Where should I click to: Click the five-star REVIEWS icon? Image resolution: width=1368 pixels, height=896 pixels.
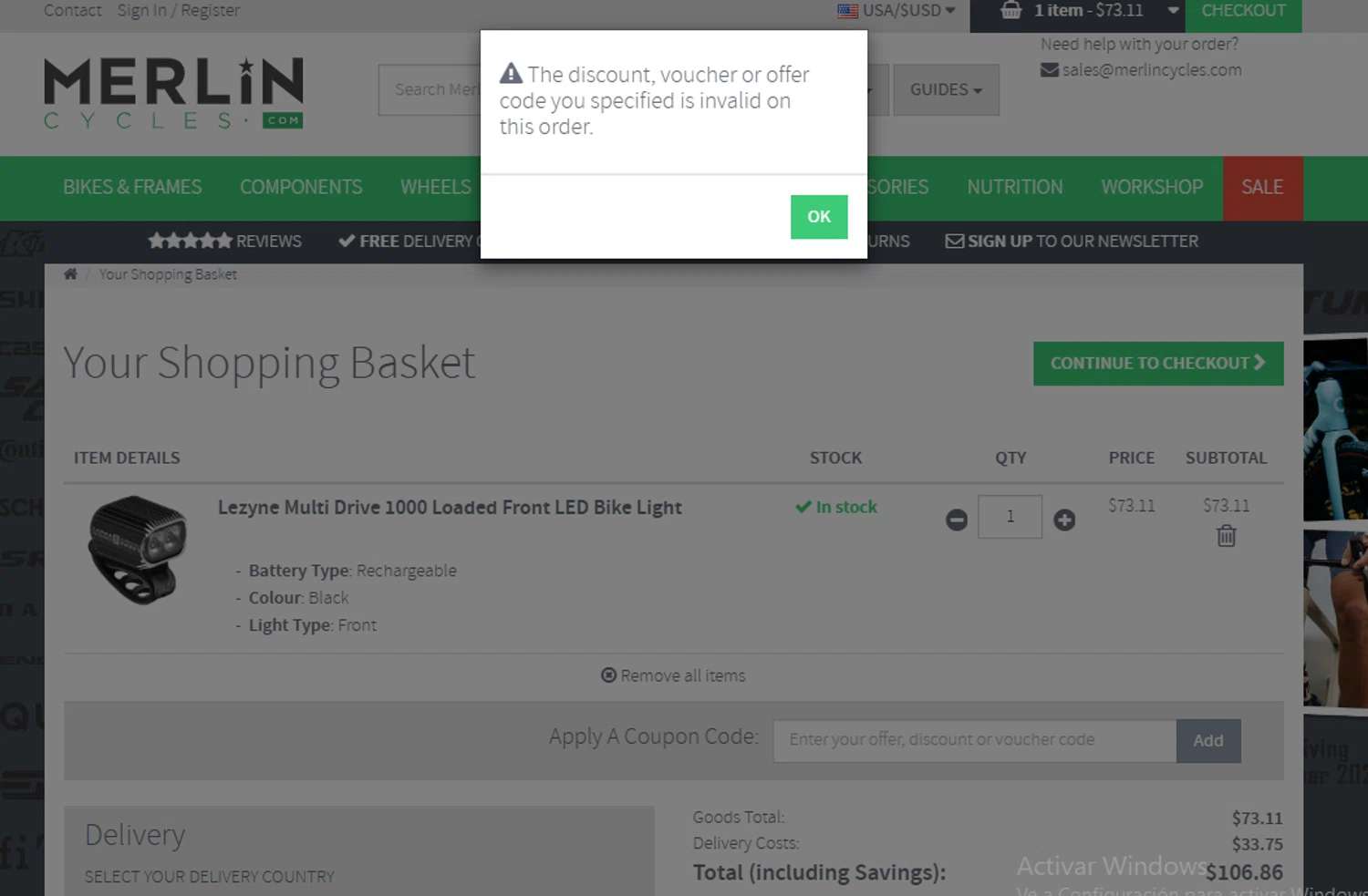[x=190, y=241]
